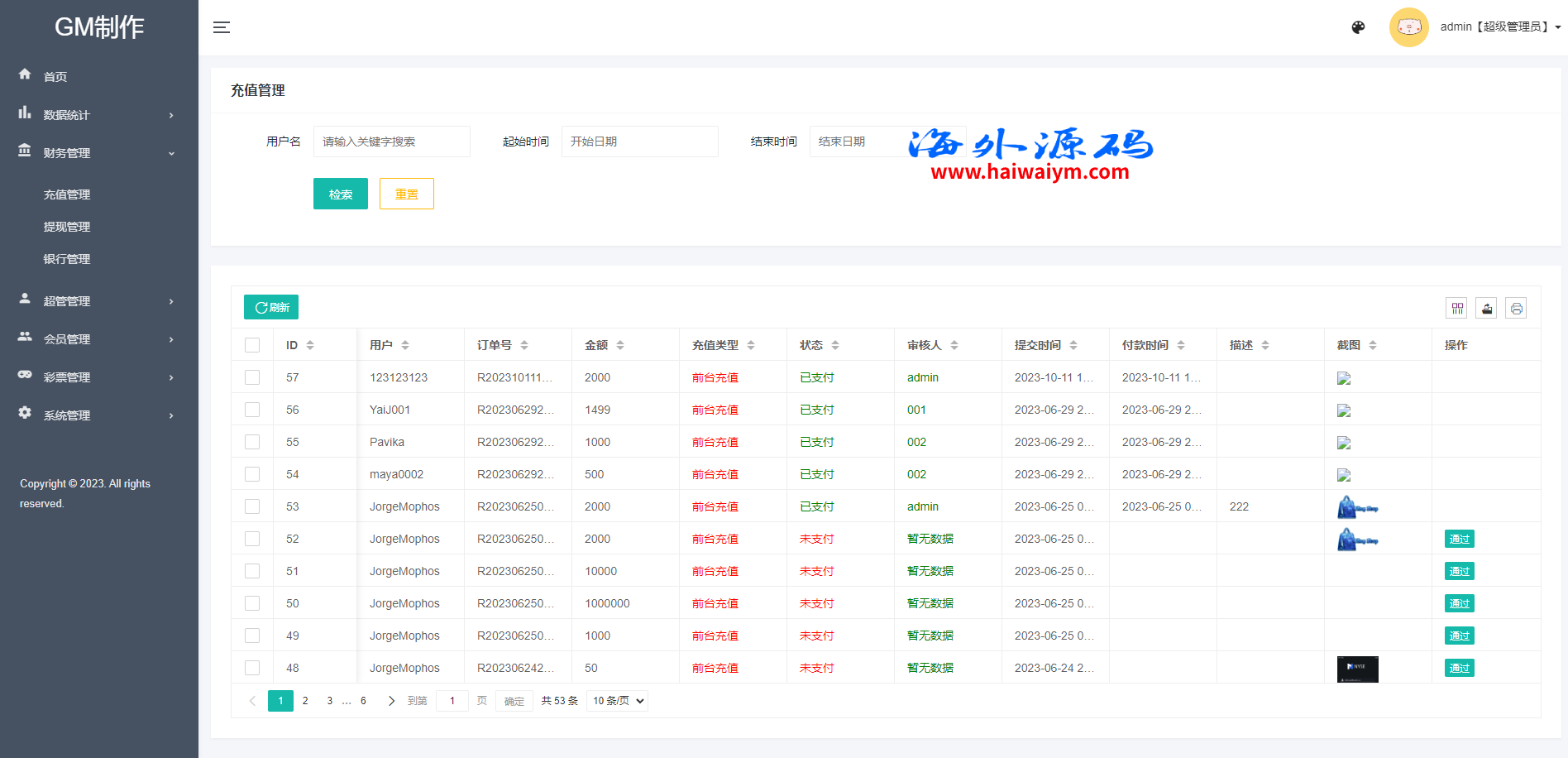Click 通过 button for order ID 50

1460,603
